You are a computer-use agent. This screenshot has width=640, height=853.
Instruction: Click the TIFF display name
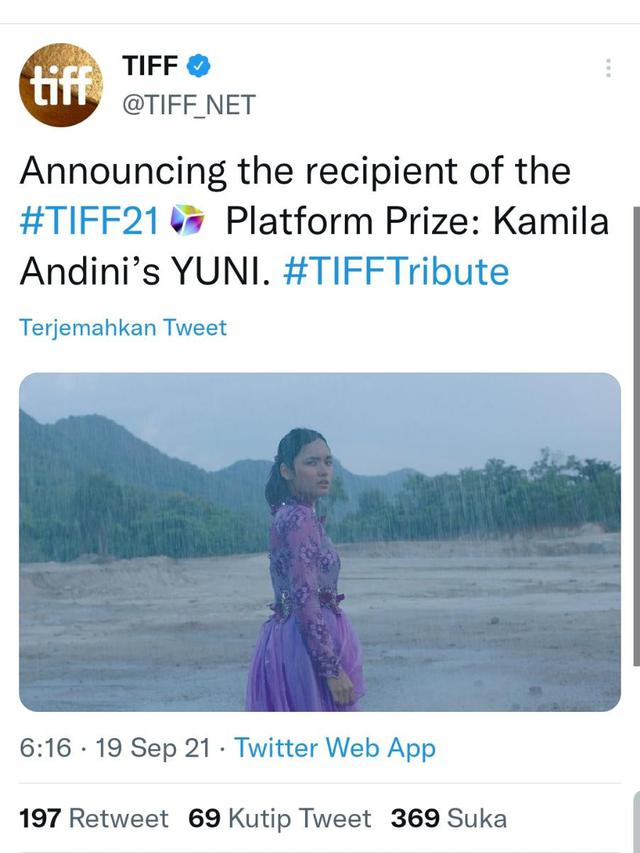pos(150,66)
